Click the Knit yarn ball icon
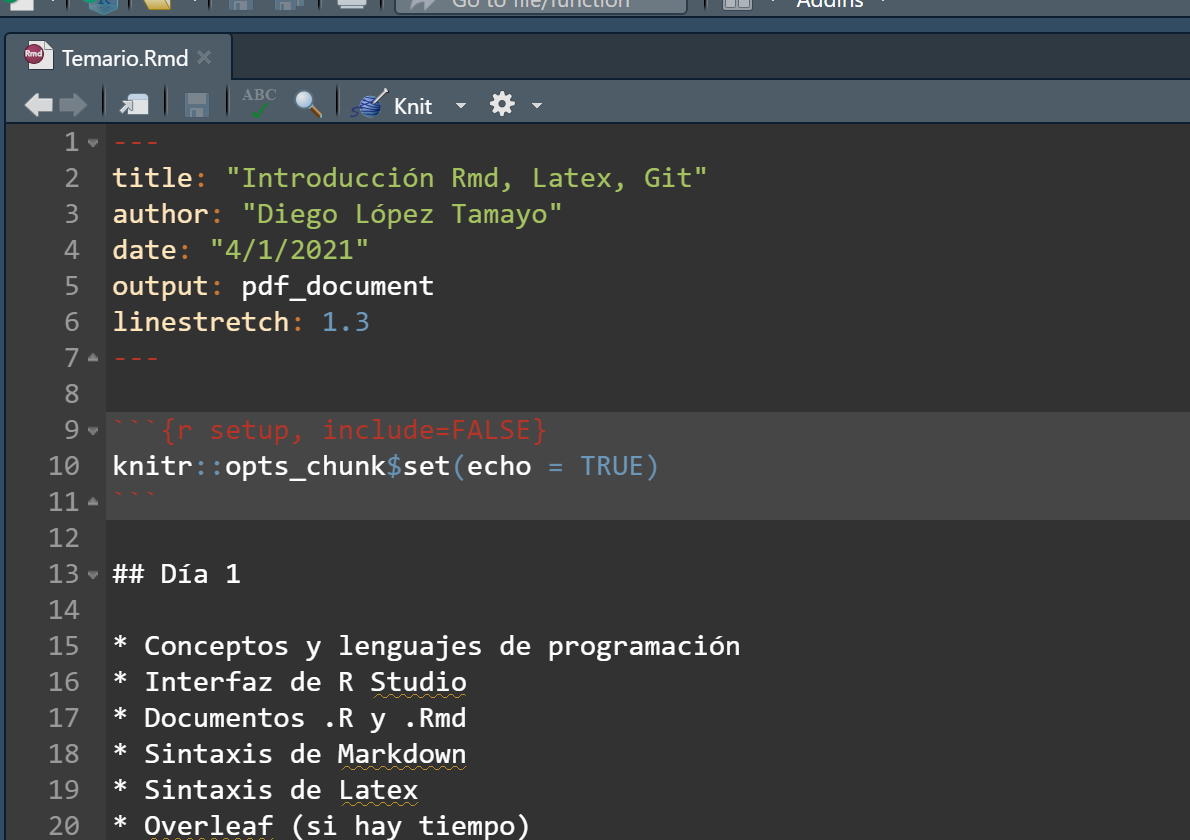Screen dimensions: 1190x840 [369, 104]
